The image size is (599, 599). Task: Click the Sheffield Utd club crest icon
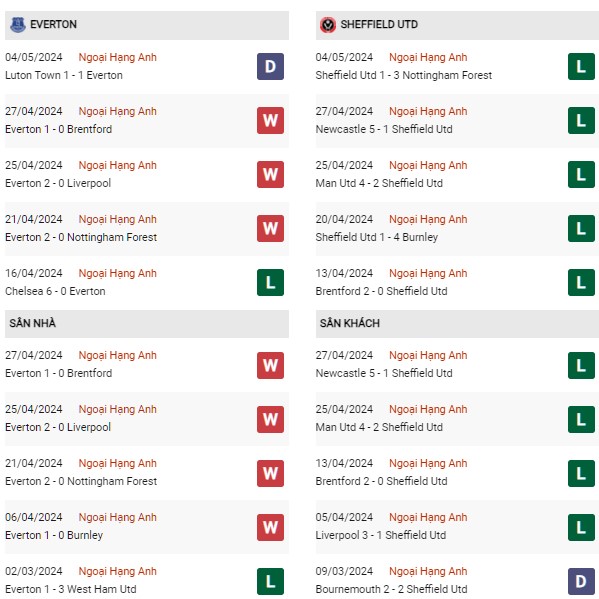coord(328,25)
